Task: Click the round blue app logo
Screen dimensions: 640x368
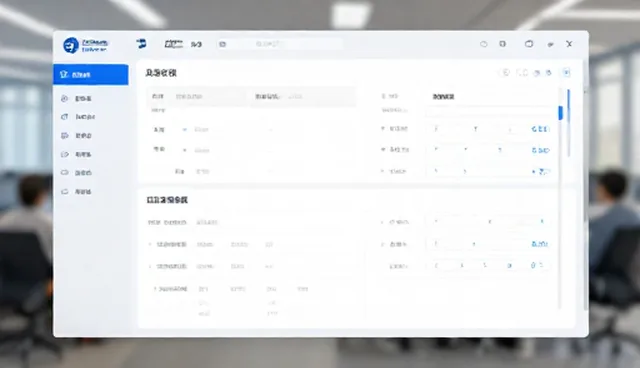Action: click(71, 45)
